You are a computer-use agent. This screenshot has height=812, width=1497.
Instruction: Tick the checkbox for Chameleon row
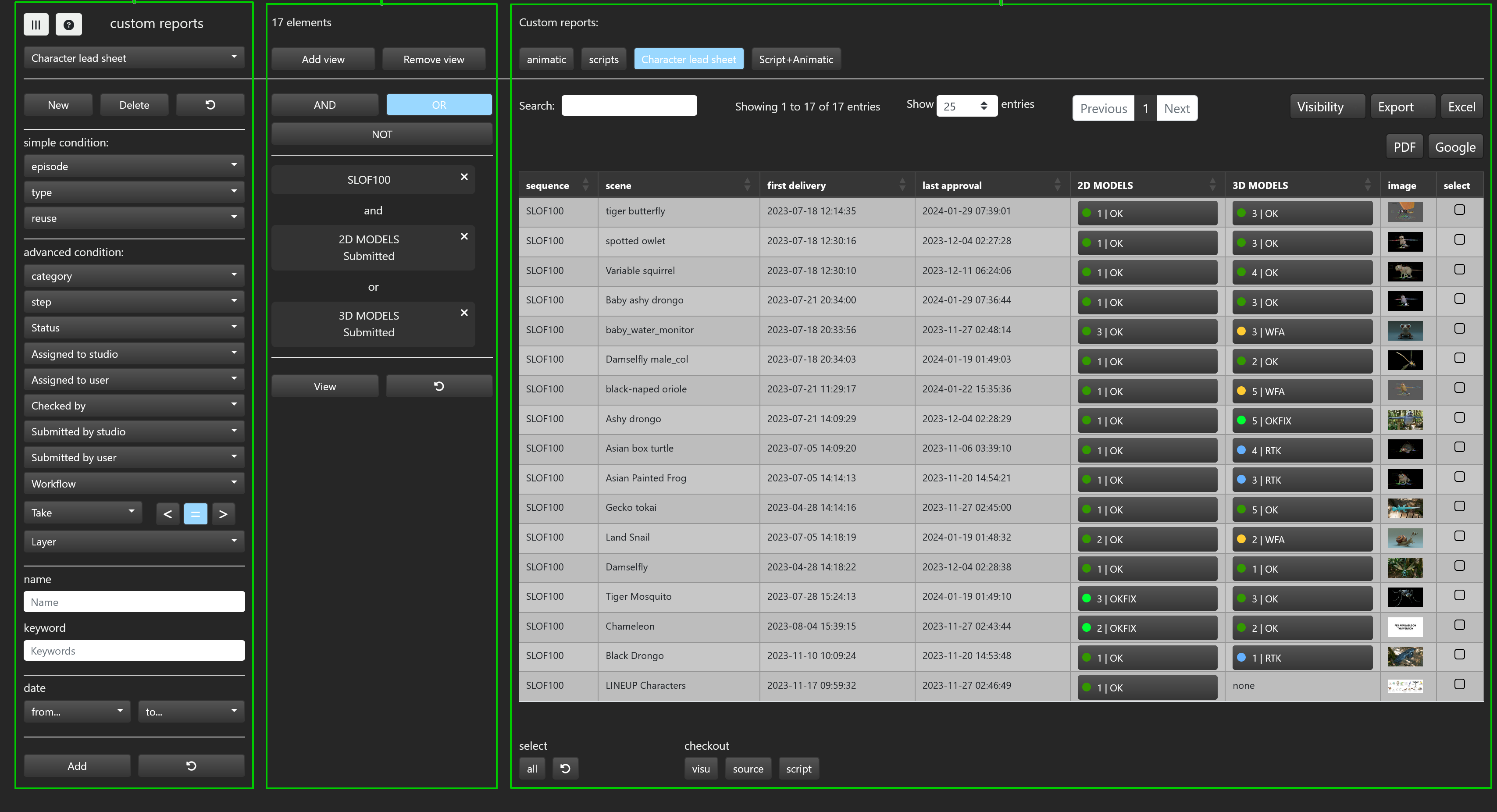pyautogui.click(x=1459, y=625)
